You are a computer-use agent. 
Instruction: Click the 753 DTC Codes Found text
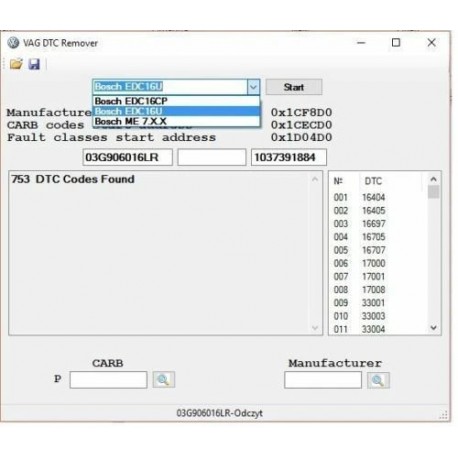73,179
